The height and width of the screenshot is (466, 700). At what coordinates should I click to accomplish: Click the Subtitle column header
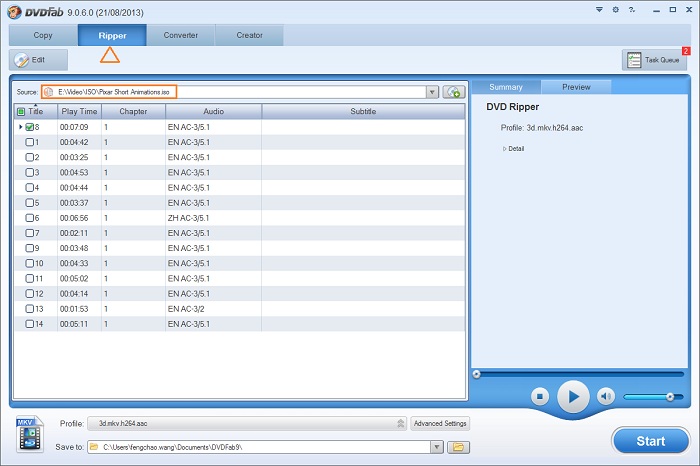pyautogui.click(x=363, y=112)
